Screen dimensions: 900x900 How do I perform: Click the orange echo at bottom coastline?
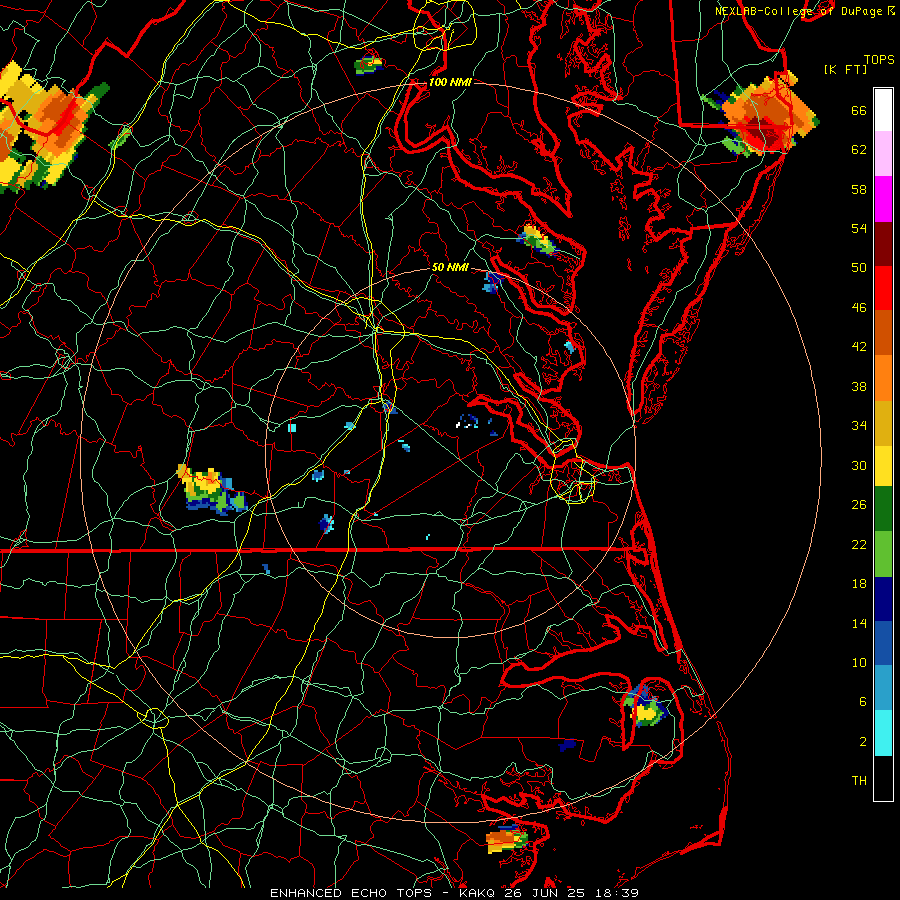click(506, 839)
